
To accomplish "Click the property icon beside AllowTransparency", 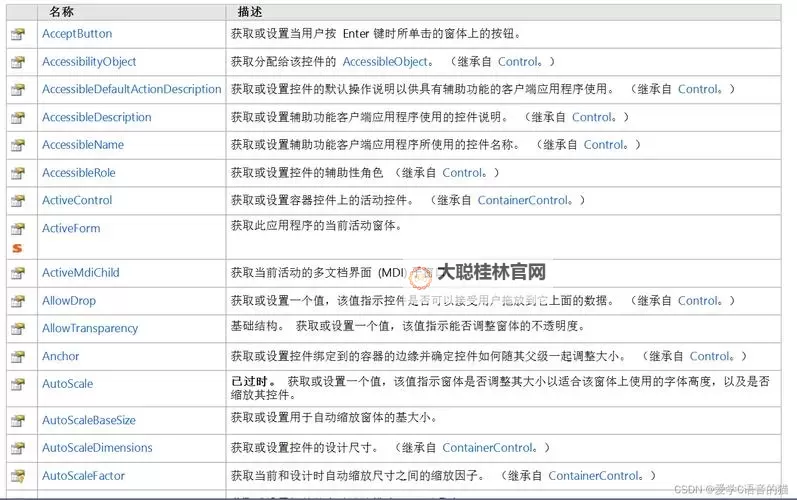I will click(18, 328).
